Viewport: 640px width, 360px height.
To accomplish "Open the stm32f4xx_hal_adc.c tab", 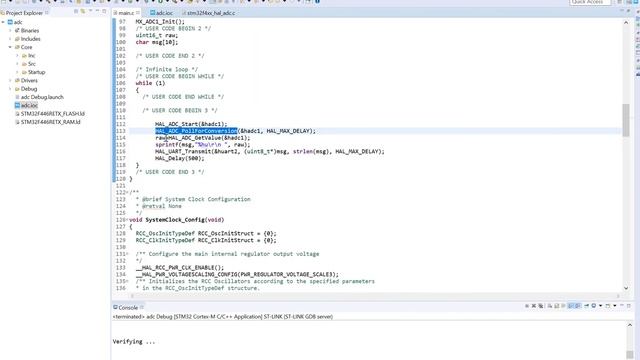I will click(208, 13).
